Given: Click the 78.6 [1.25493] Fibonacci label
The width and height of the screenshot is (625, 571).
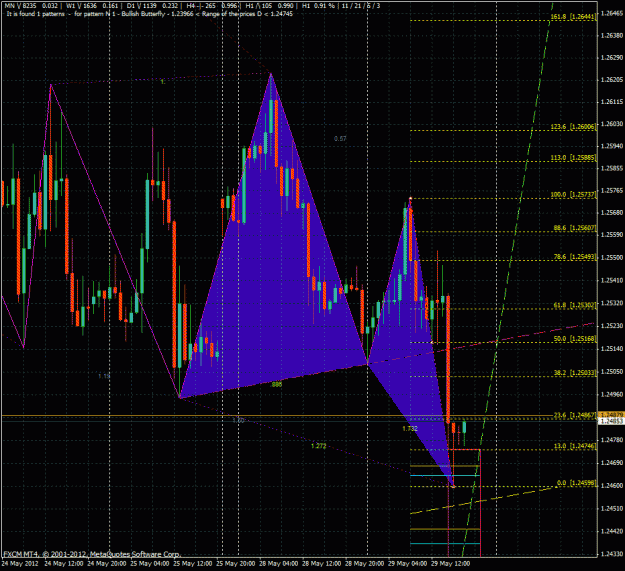Looking at the screenshot, I should tap(575, 257).
